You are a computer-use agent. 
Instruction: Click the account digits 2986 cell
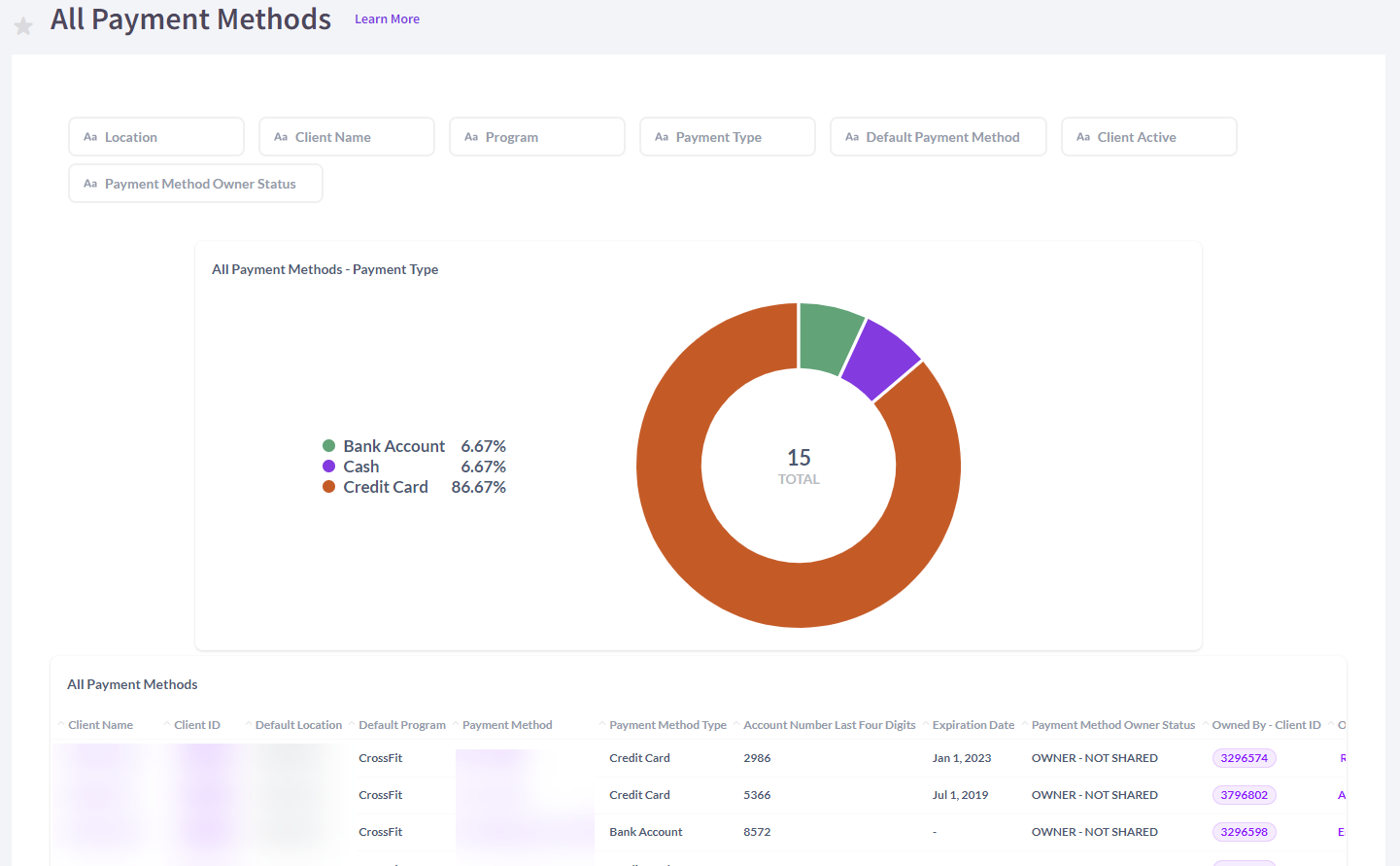point(757,758)
